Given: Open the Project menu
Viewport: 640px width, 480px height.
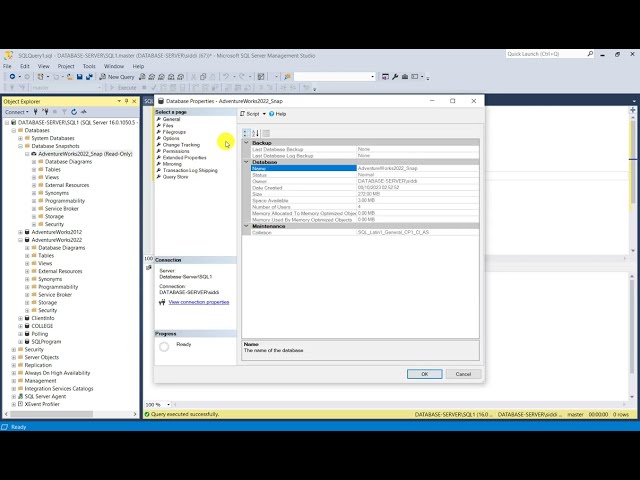Looking at the screenshot, I should pyautogui.click(x=66, y=66).
